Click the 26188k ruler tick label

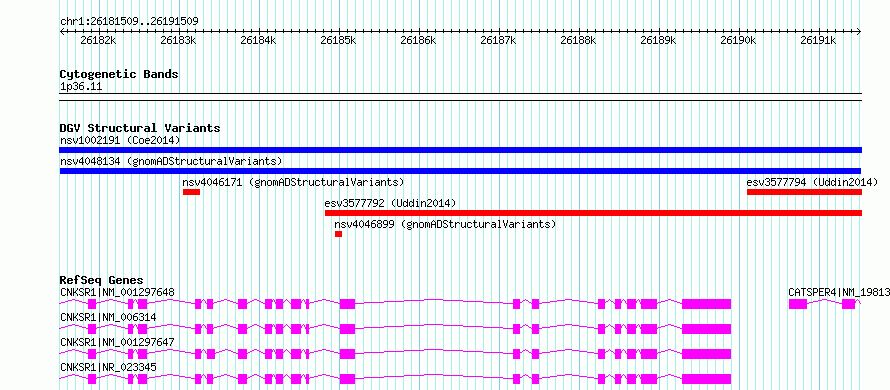pyautogui.click(x=578, y=40)
